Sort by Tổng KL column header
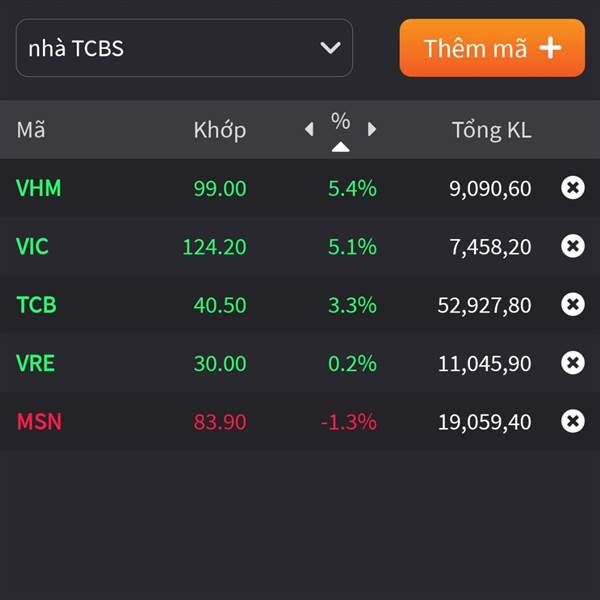 click(492, 130)
